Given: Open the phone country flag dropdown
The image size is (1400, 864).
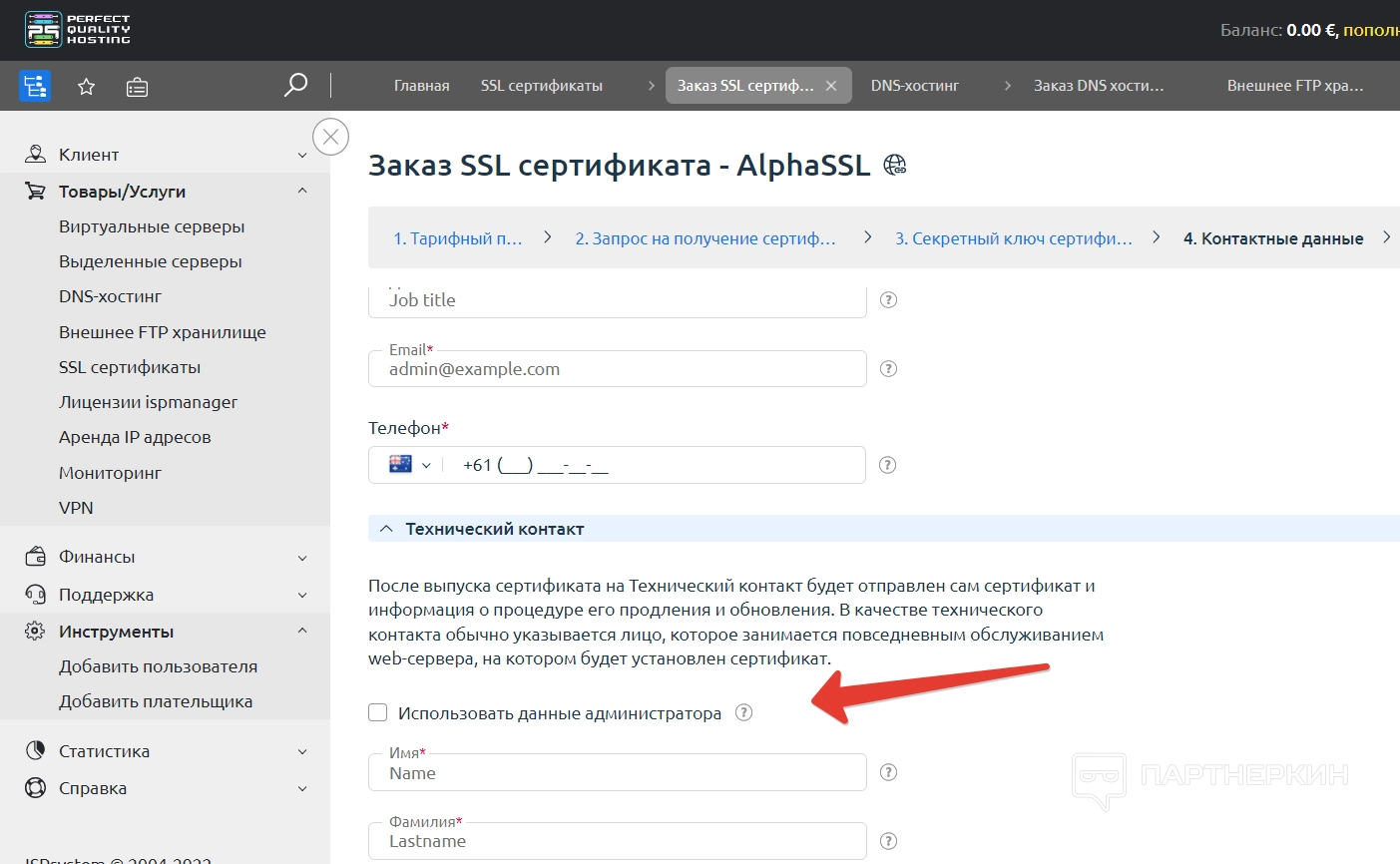Looking at the screenshot, I should (x=409, y=465).
